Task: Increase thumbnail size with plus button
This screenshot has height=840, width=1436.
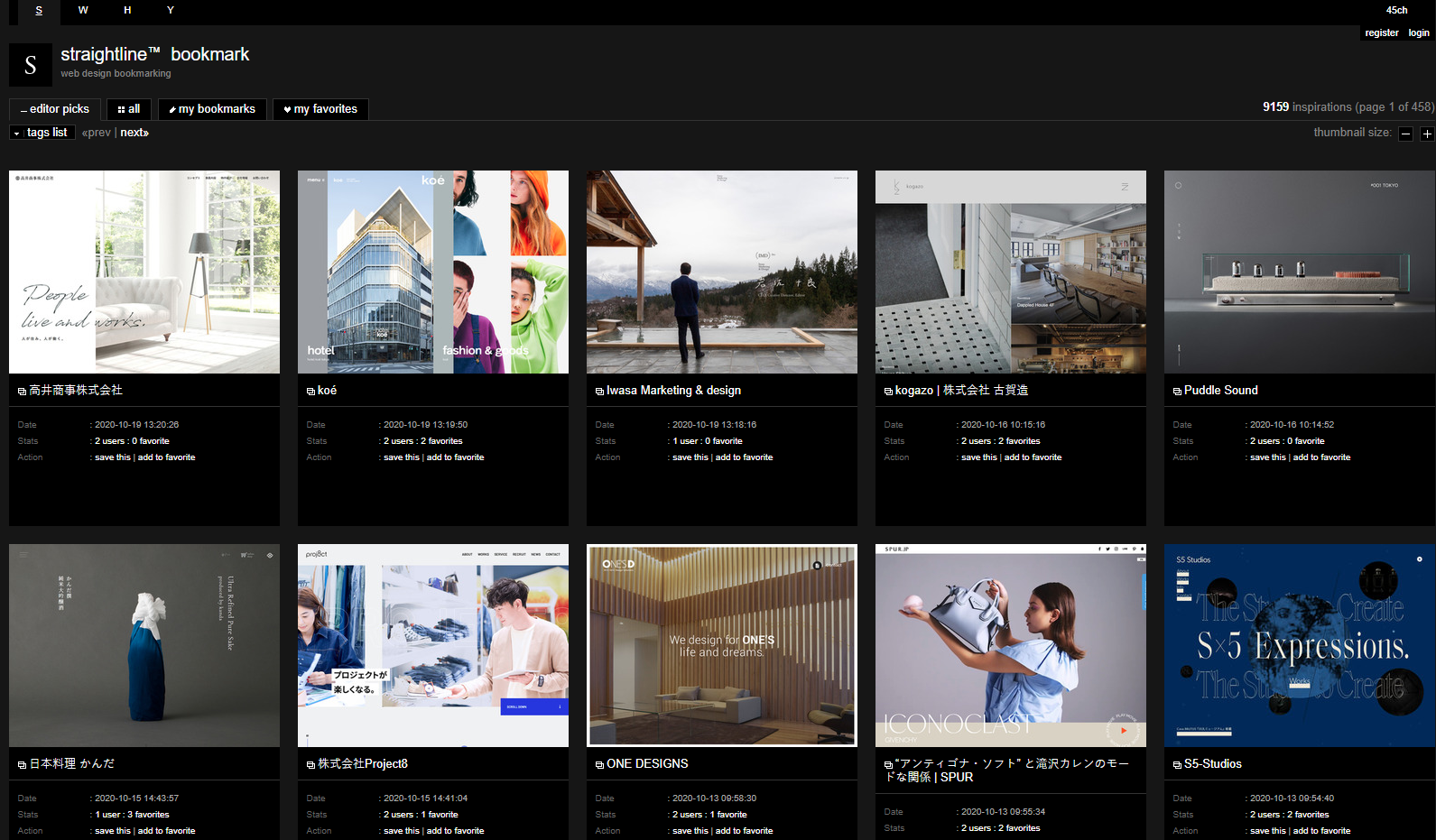Action: (x=1427, y=134)
